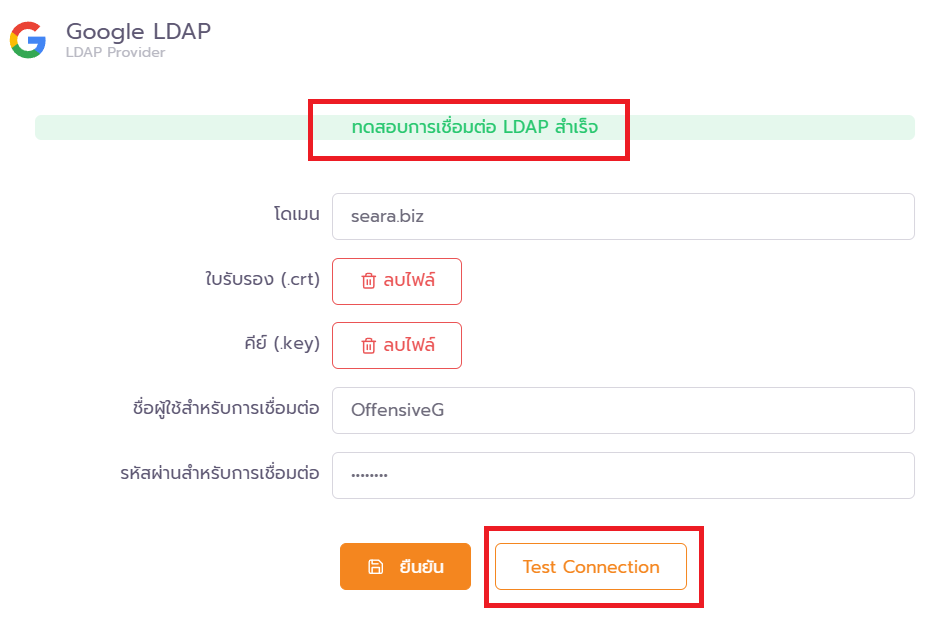Click the ใบรับรอง (.crt) label
This screenshot has width=949, height=635.
point(262,279)
